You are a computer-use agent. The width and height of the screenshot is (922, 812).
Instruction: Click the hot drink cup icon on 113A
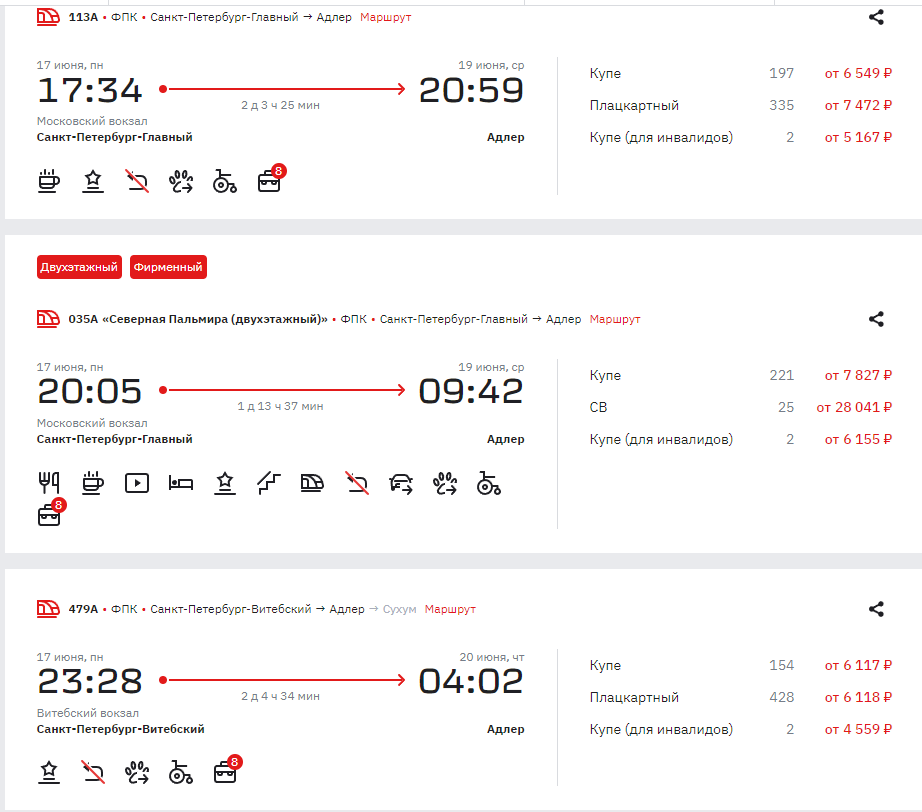pos(49,181)
